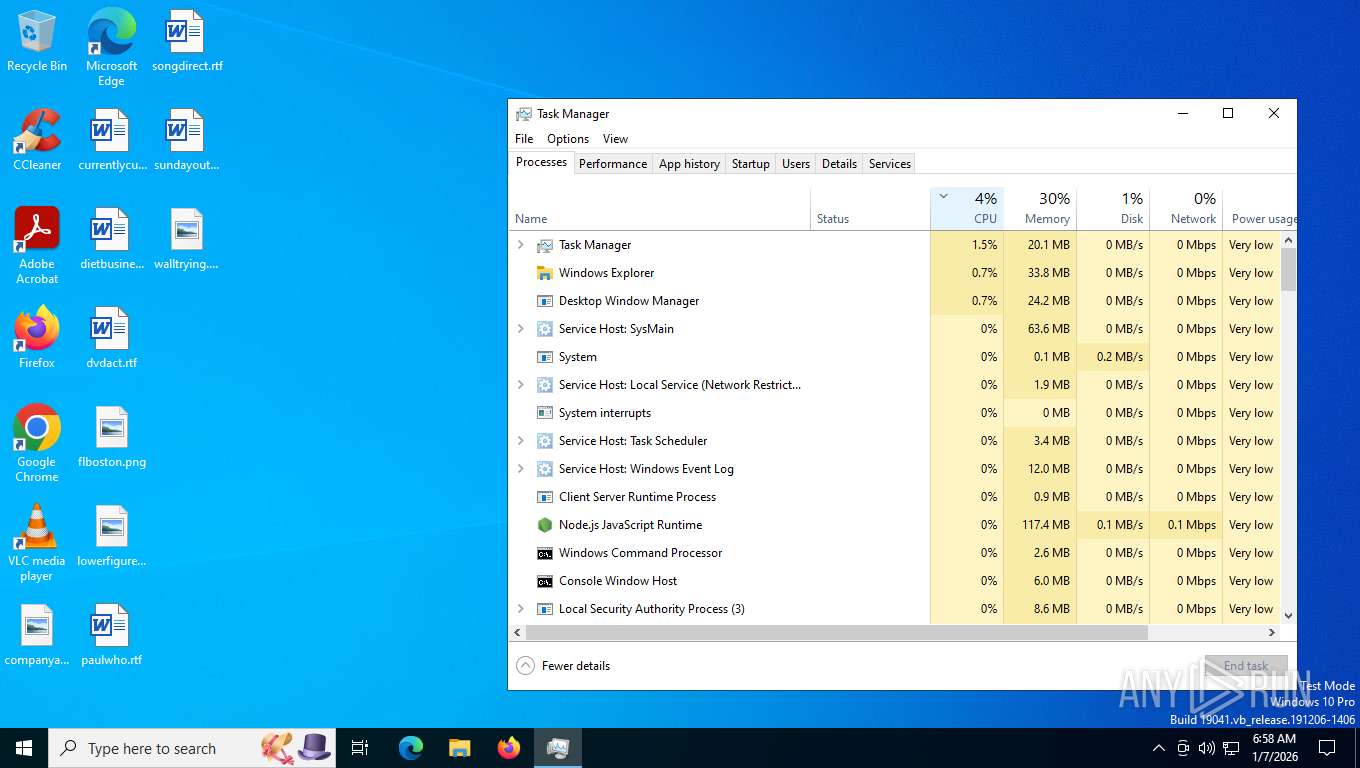Select the paulwho.rtf desktop file
The height and width of the screenshot is (768, 1360).
click(112, 635)
